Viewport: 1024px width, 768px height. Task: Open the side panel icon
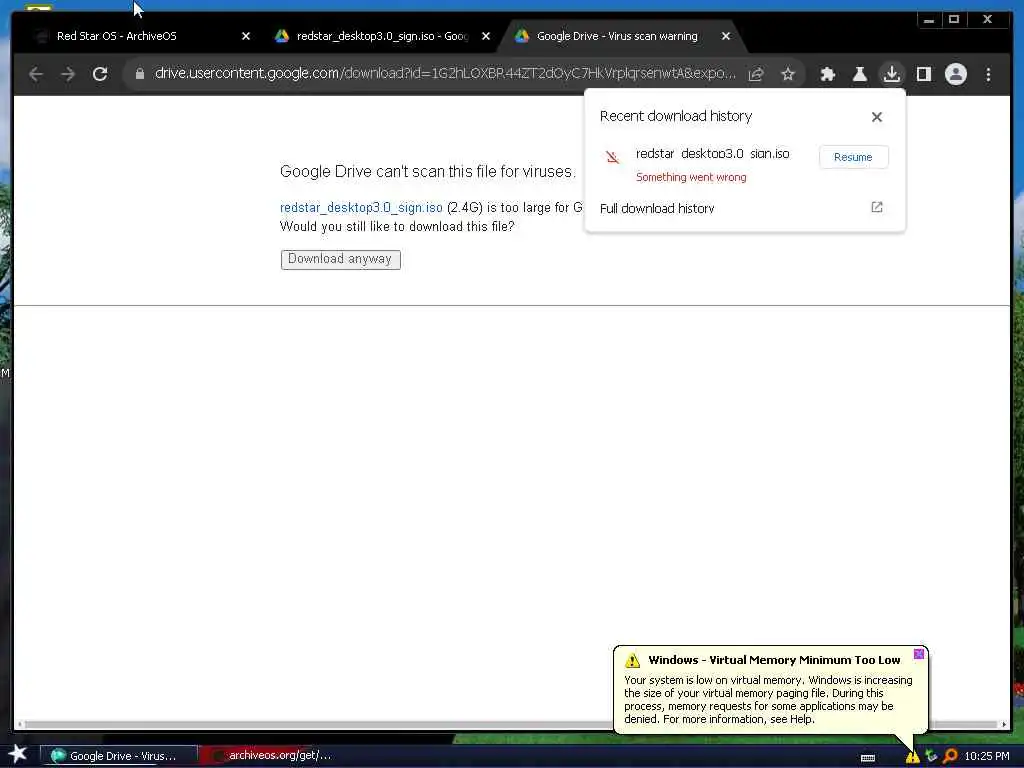point(923,74)
